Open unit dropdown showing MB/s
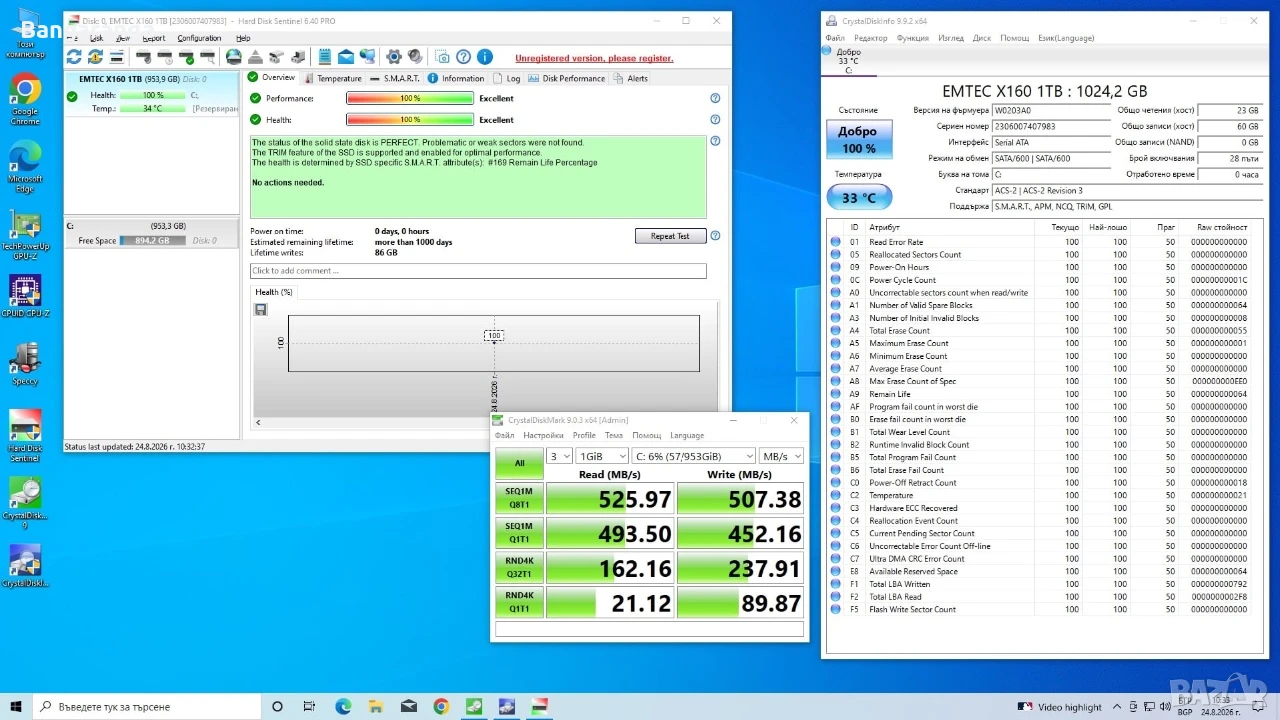 tap(781, 456)
